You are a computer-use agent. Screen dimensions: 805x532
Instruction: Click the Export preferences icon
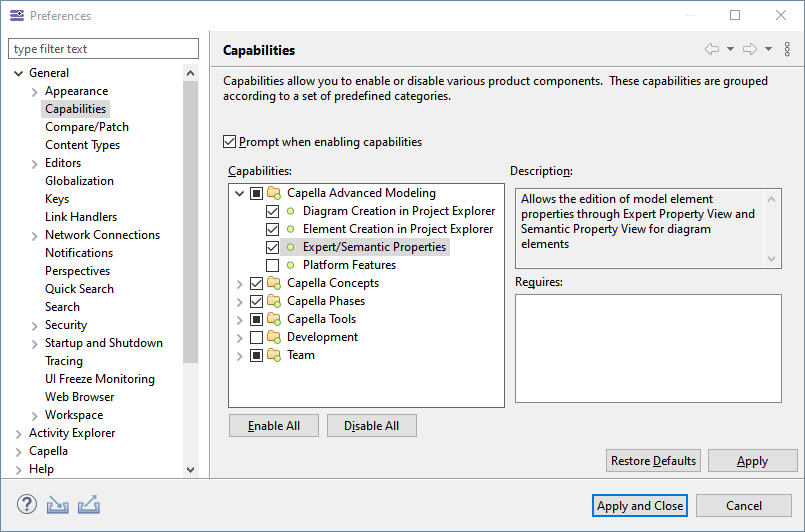[x=89, y=505]
